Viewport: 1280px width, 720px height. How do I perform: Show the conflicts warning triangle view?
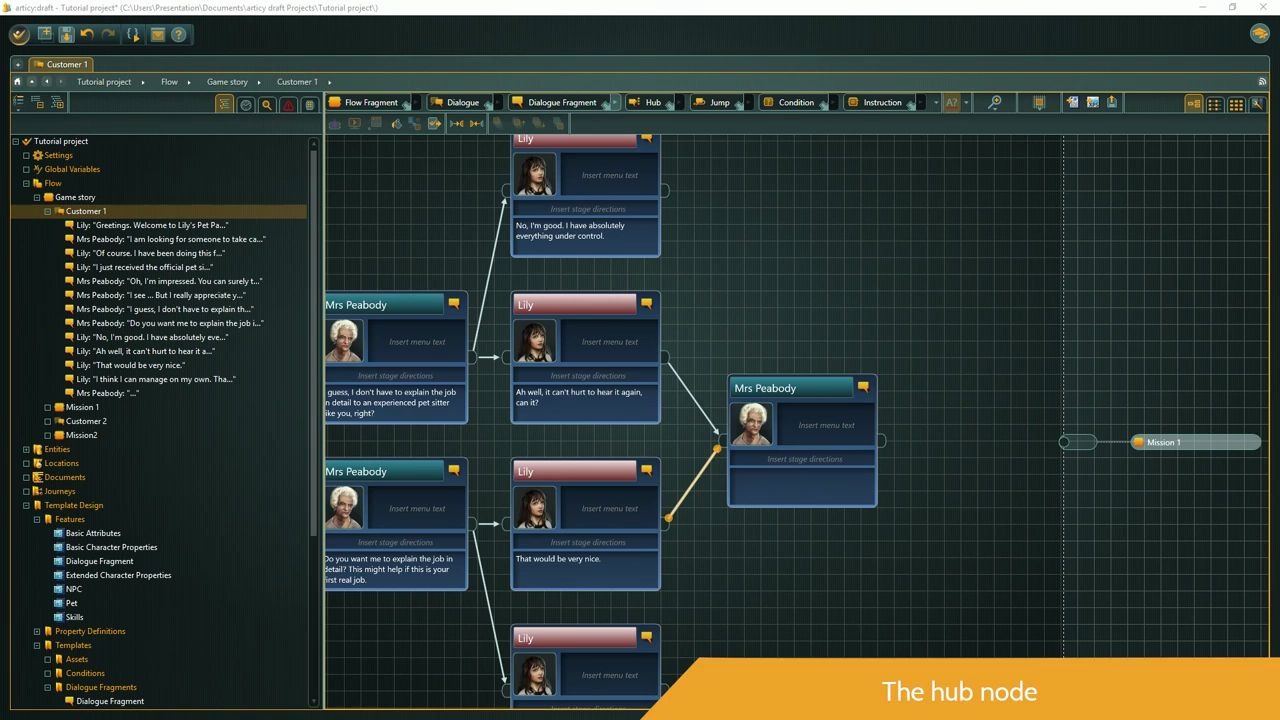(x=288, y=104)
